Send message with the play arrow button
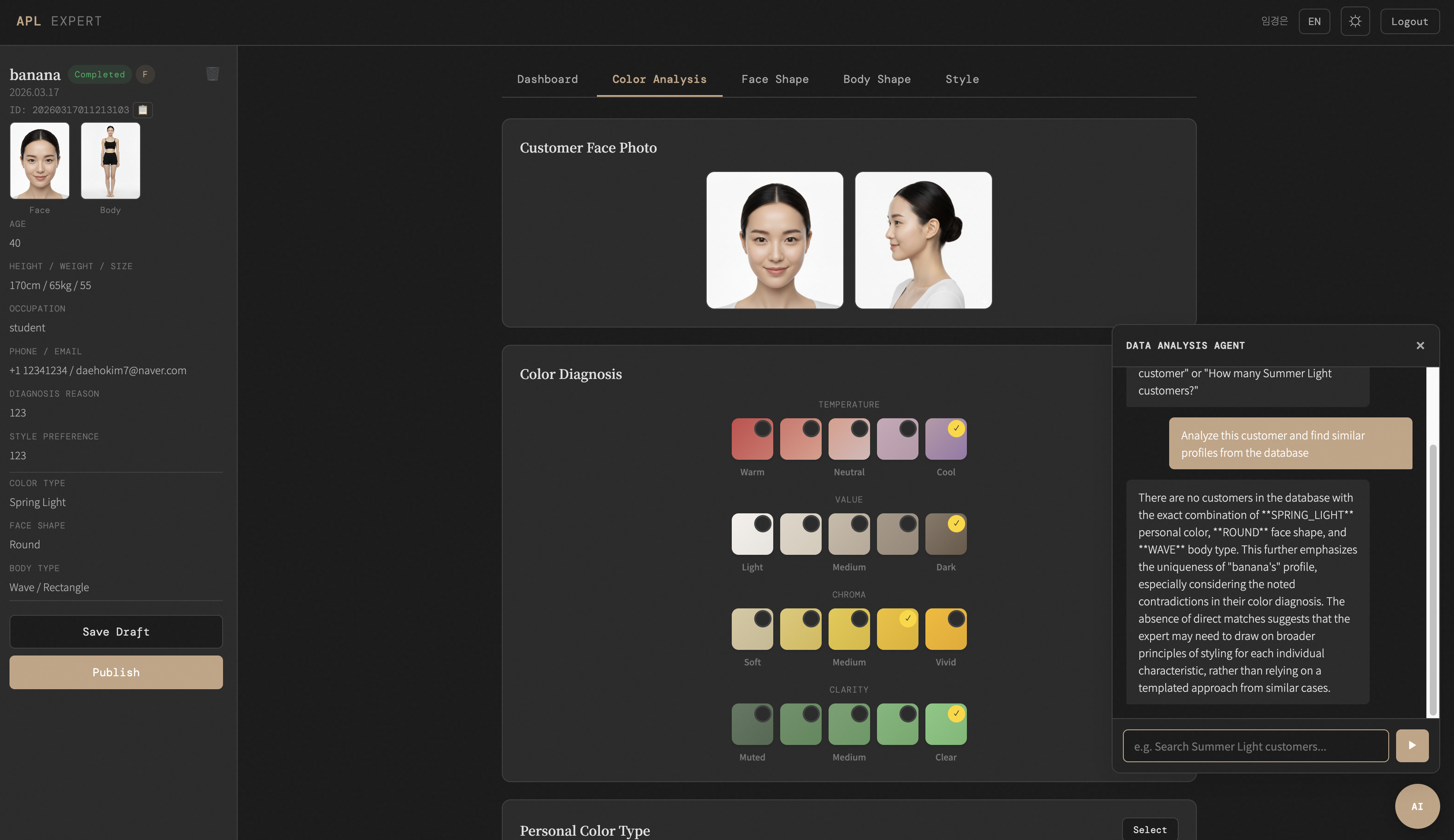1454x840 pixels. pos(1412,745)
